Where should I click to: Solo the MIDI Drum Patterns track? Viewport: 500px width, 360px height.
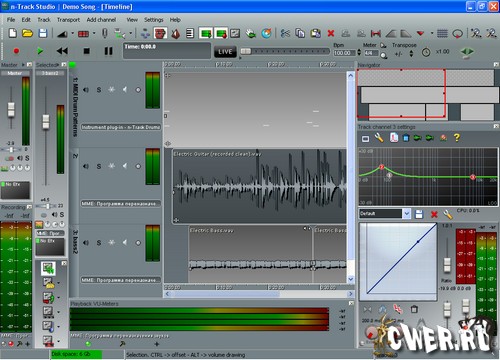[99, 90]
